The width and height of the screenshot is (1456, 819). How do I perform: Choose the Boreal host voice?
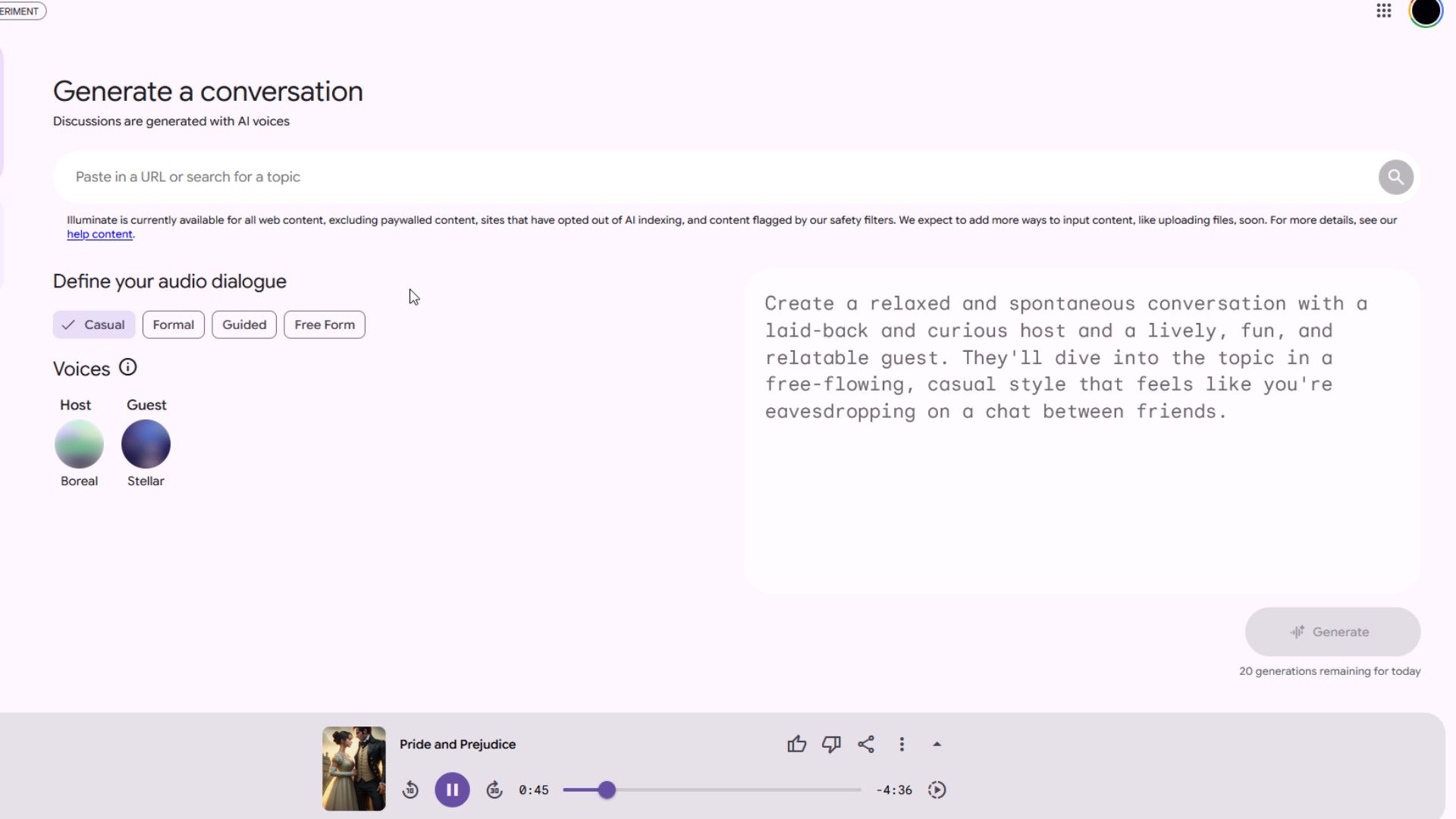coord(79,444)
